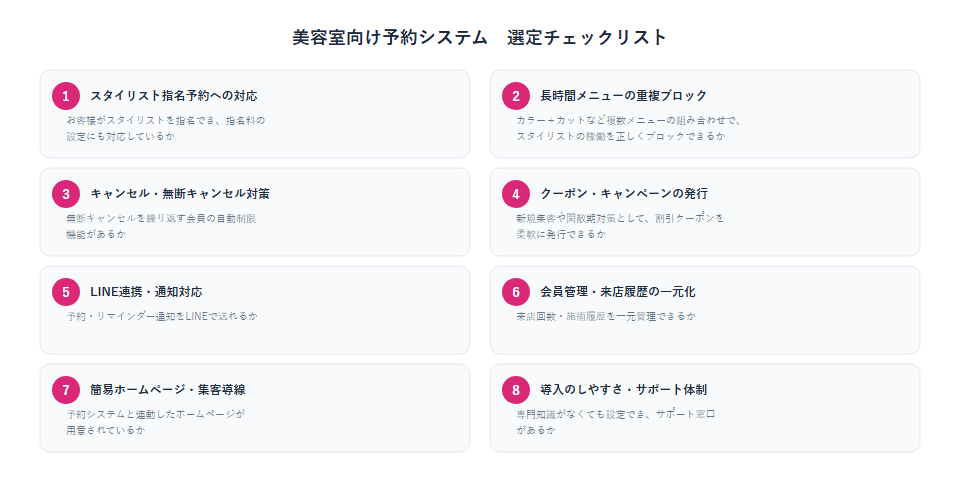Click the 長時間メニューの重複ブロック heading
Screen dimensions: 960x480
[624, 96]
